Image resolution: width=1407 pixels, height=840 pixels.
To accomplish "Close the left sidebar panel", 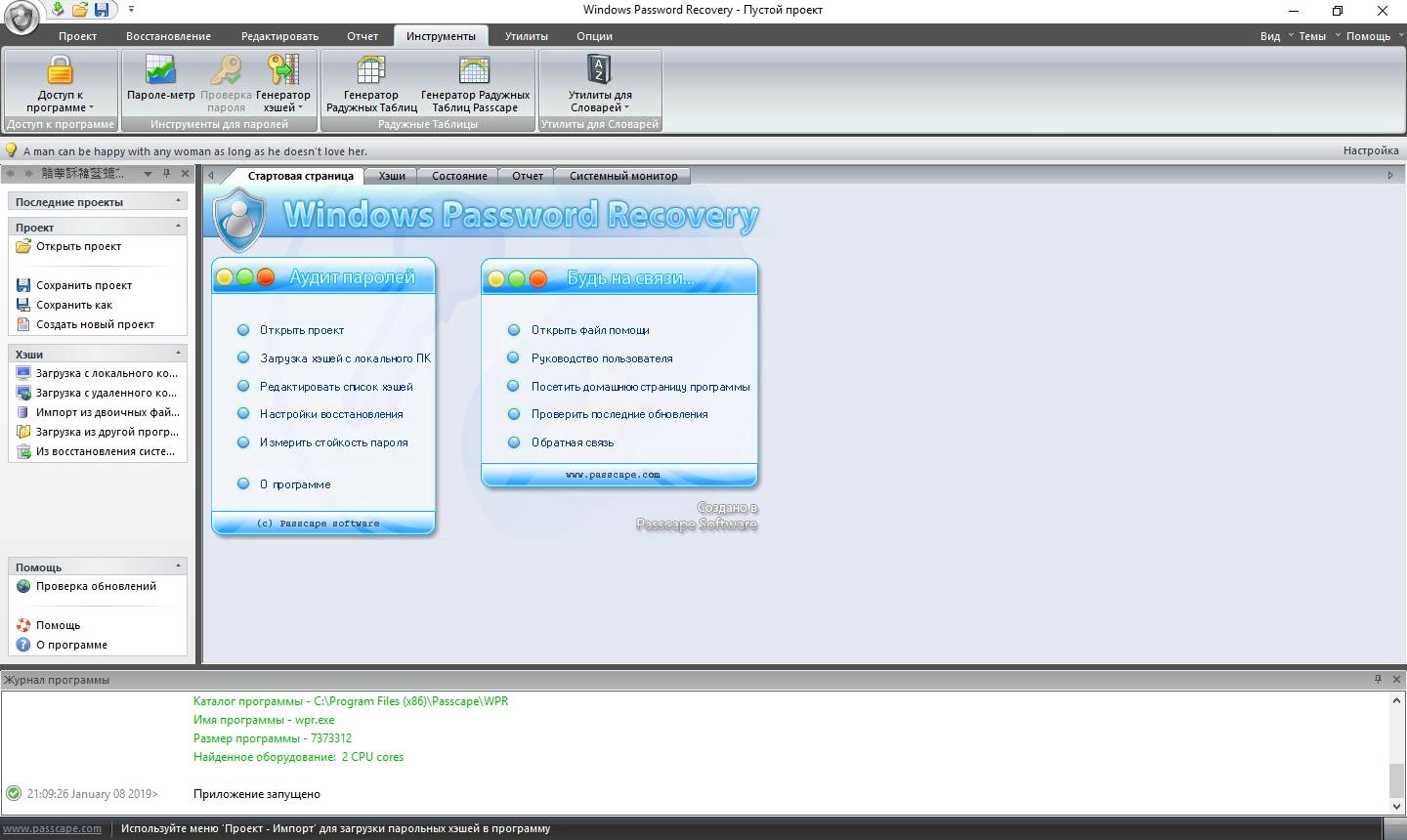I will click(x=185, y=174).
